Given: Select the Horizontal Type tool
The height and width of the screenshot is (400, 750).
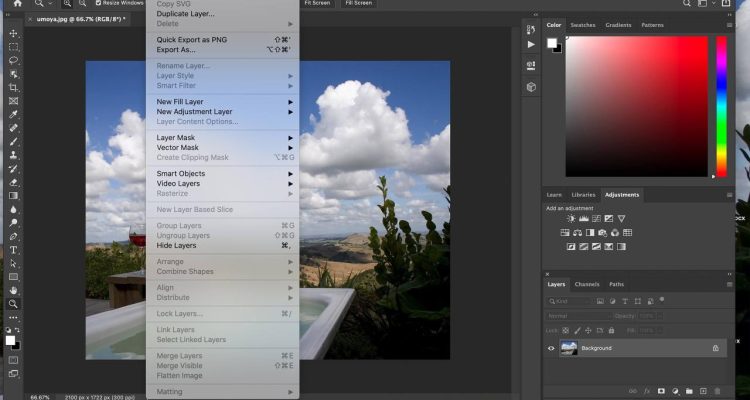Looking at the screenshot, I should tap(13, 250).
